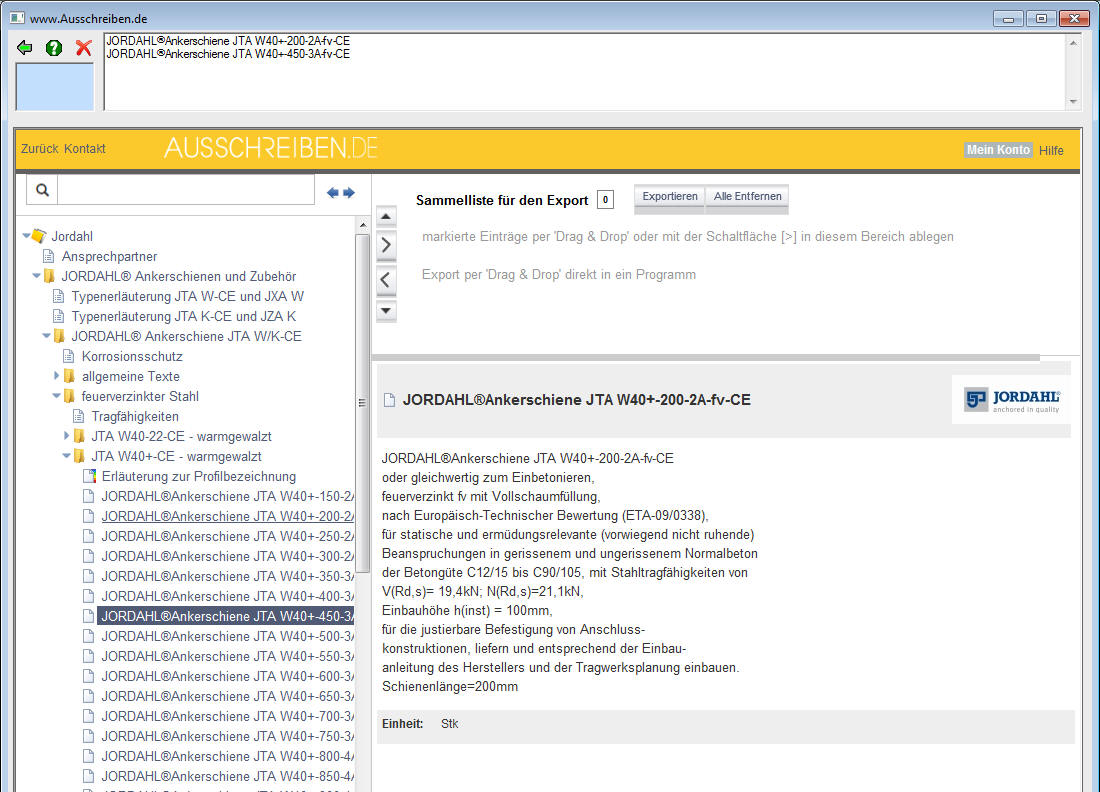Select tree item JTA W40+-500-3A

(227, 636)
